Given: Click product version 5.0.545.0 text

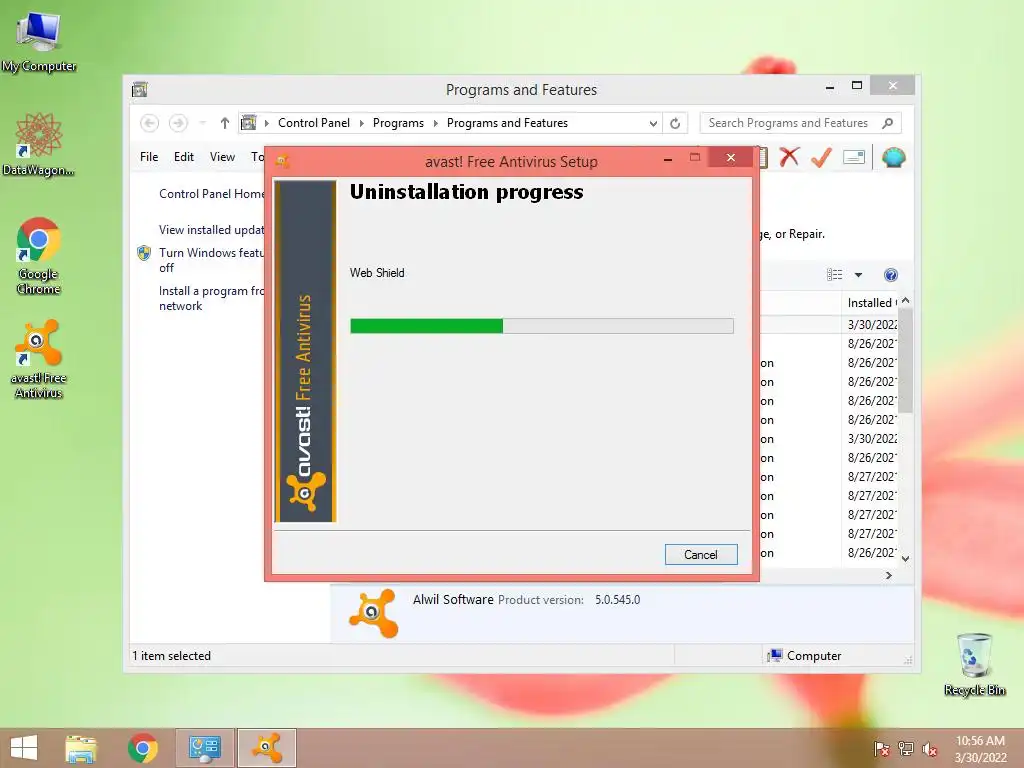Looking at the screenshot, I should tap(617, 600).
